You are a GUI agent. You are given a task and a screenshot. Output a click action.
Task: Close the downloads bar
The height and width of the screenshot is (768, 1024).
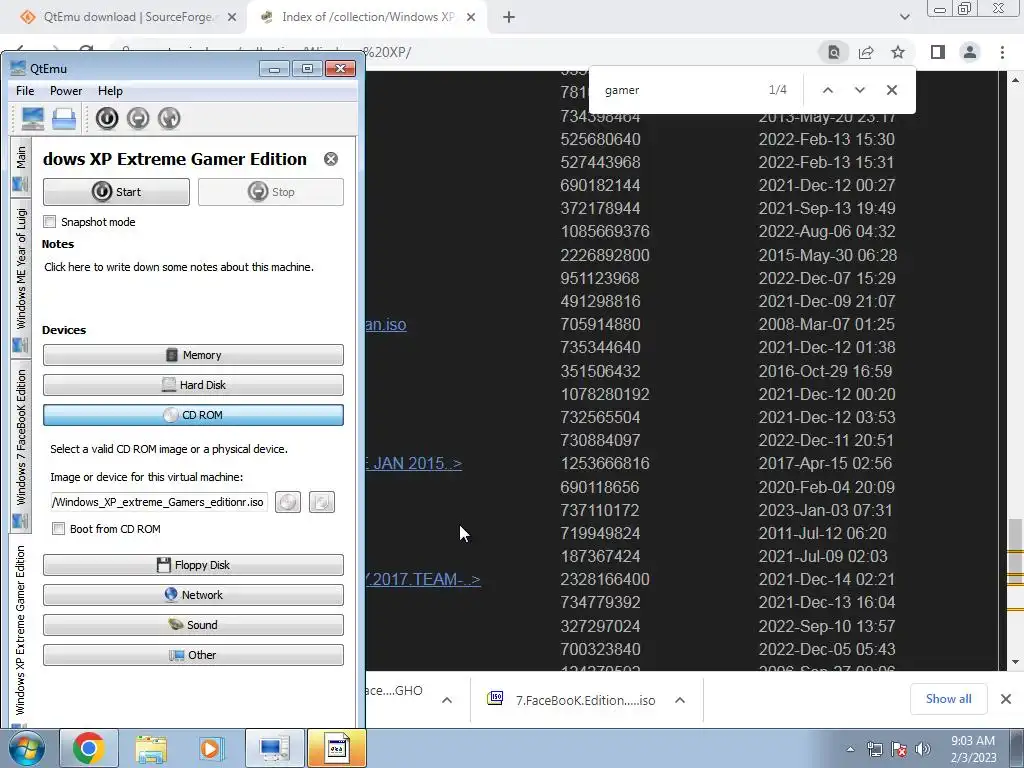coord(1006,699)
